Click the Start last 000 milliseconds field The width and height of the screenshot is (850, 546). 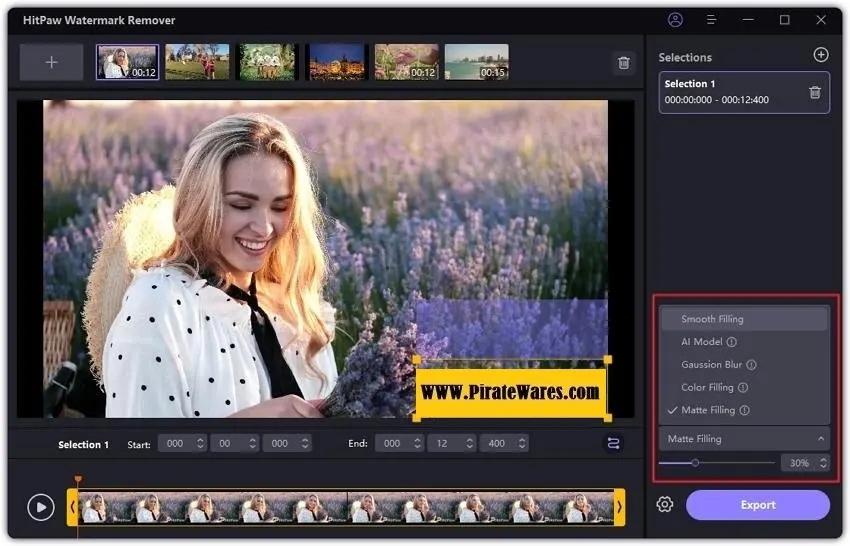coord(280,444)
